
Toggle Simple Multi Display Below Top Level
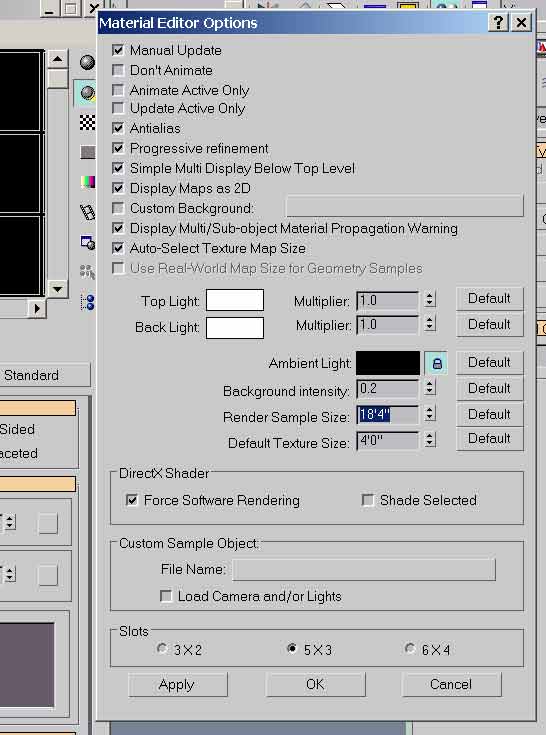click(x=118, y=168)
